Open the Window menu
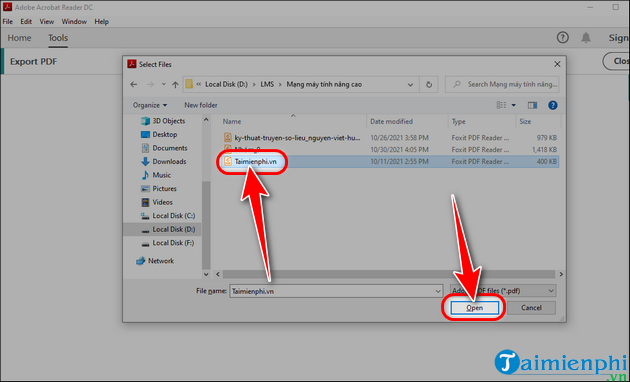 74,22
